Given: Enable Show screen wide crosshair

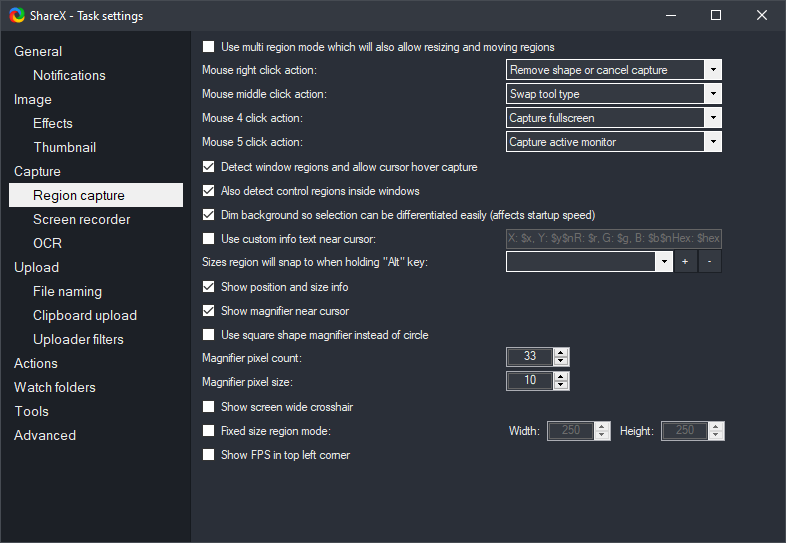Looking at the screenshot, I should pyautogui.click(x=209, y=407).
